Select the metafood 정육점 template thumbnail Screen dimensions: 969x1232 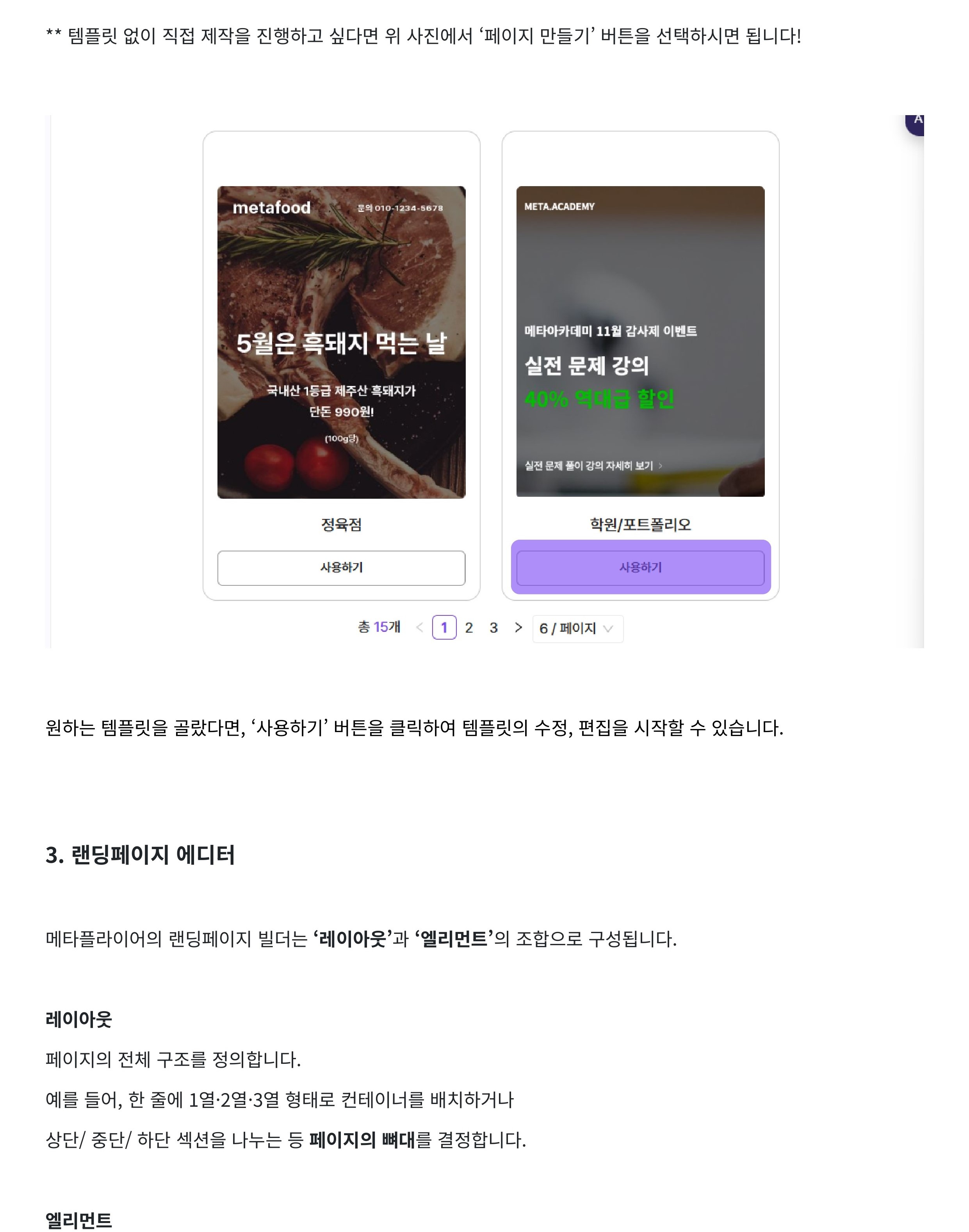pos(342,342)
